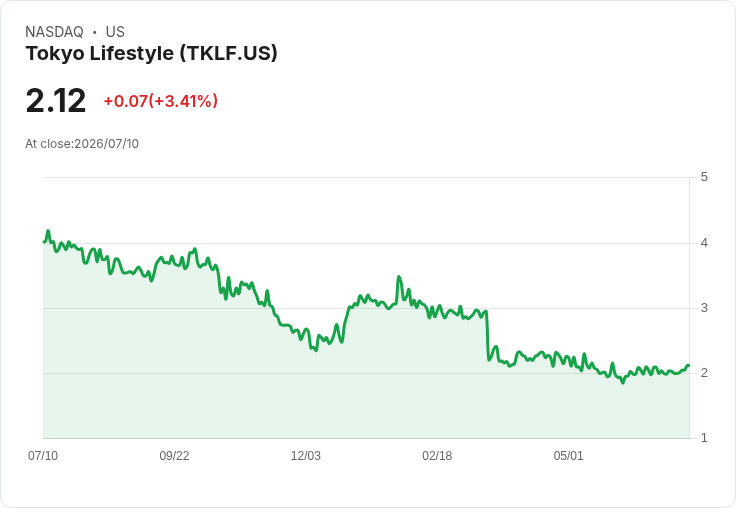Select the 12/03 date axis label
This screenshot has height=508, width=736.
[x=306, y=455]
